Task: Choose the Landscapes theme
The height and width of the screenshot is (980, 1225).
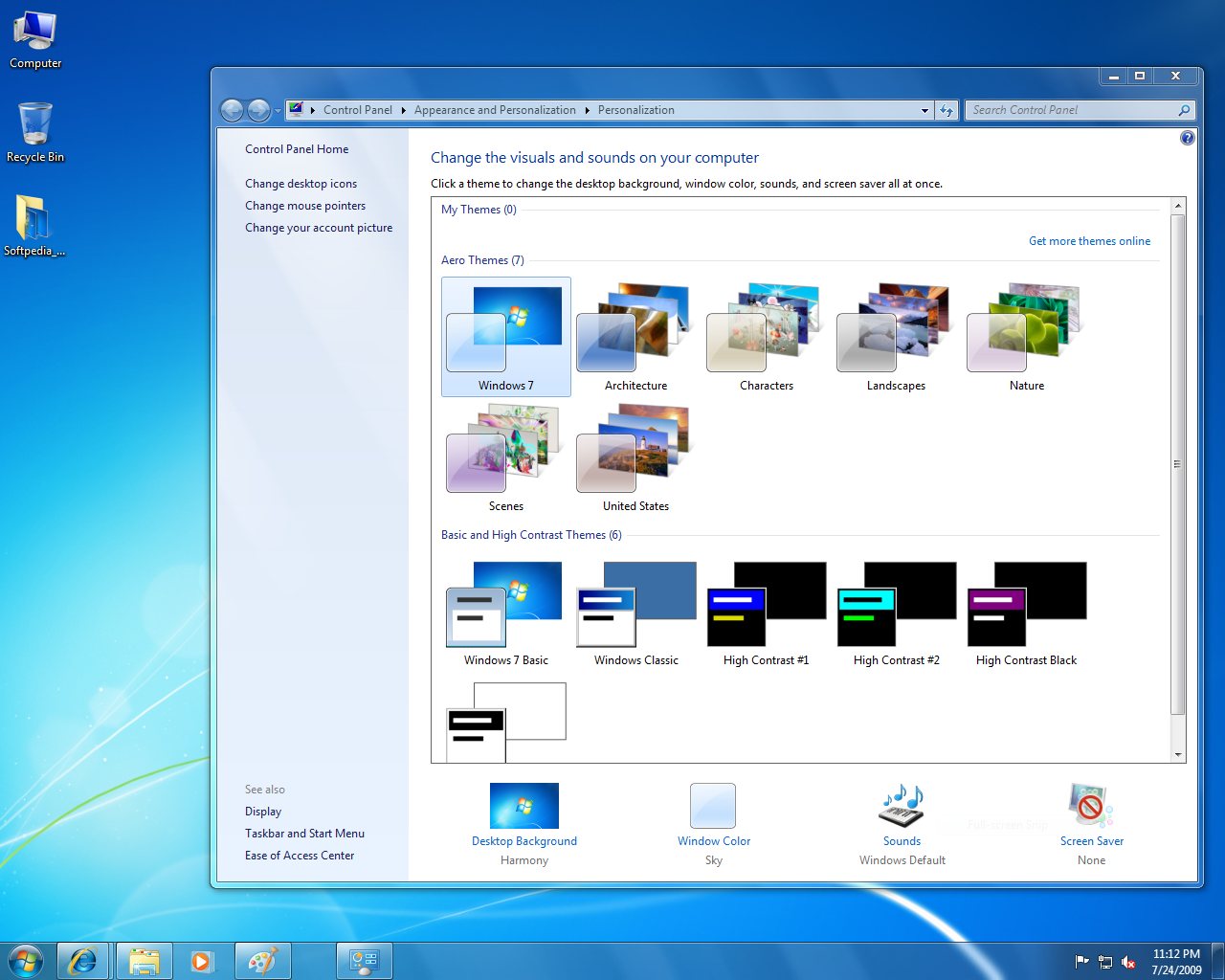Action: (x=896, y=337)
